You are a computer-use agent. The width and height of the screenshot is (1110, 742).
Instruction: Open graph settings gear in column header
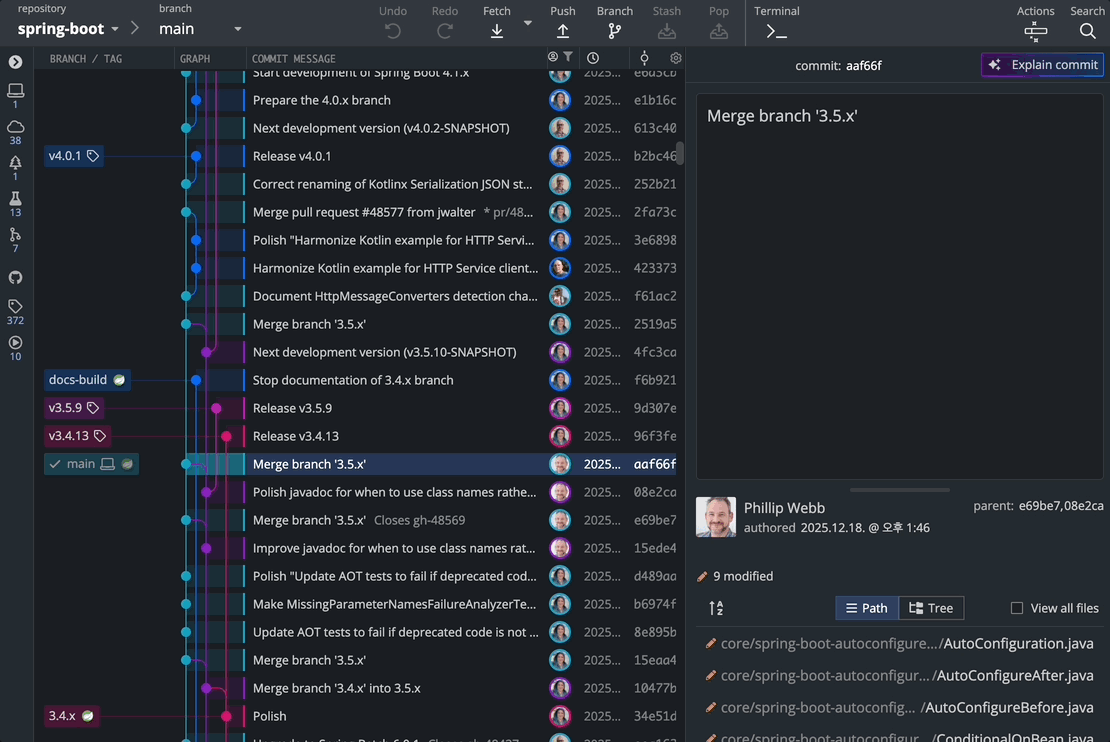pyautogui.click(x=676, y=58)
